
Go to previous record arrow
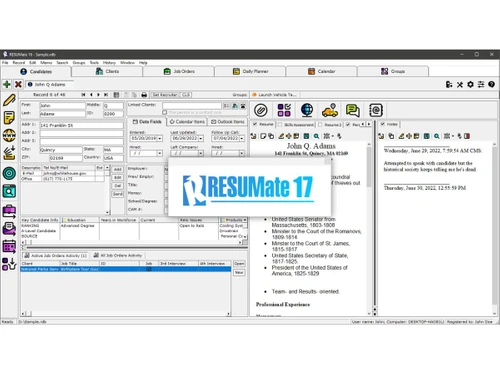91,95
